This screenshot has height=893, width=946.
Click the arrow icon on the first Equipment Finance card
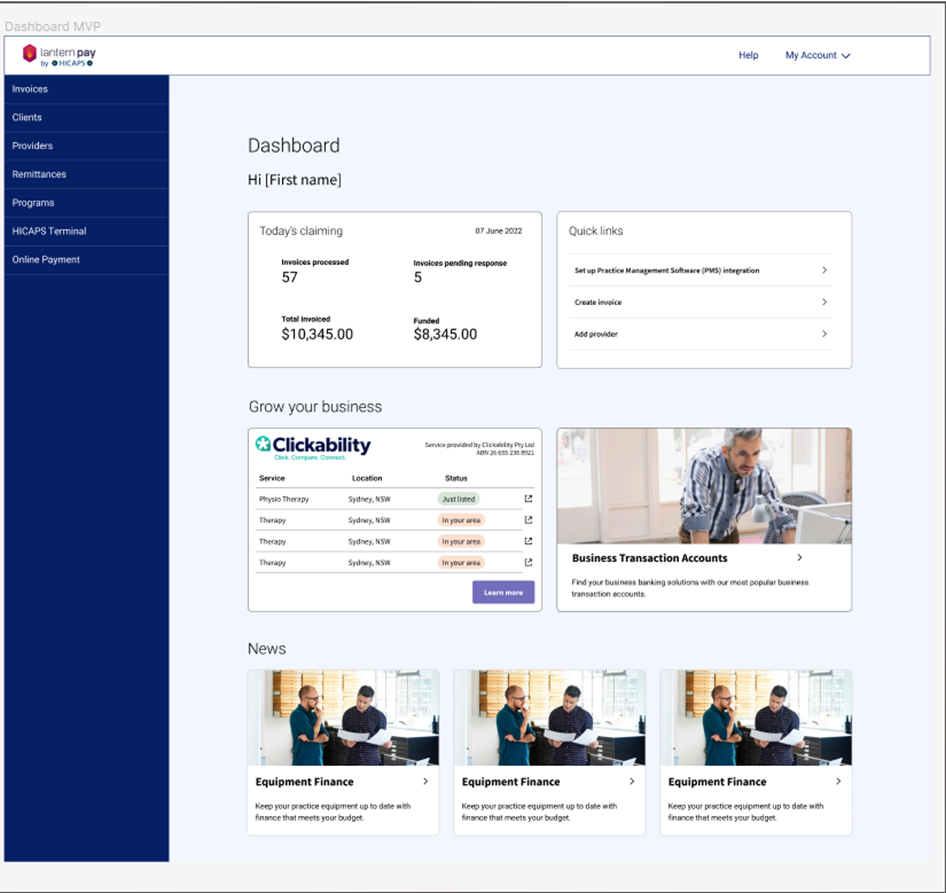(426, 782)
